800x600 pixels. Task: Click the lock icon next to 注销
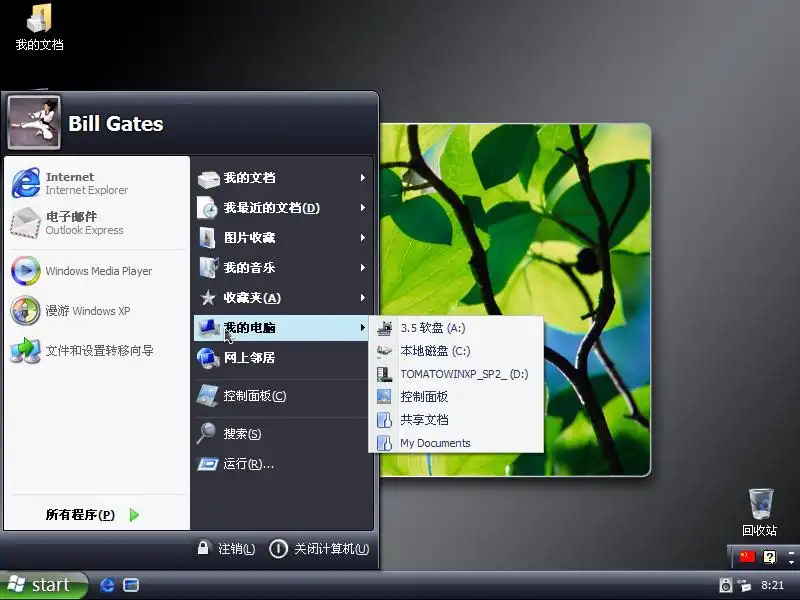pos(203,548)
